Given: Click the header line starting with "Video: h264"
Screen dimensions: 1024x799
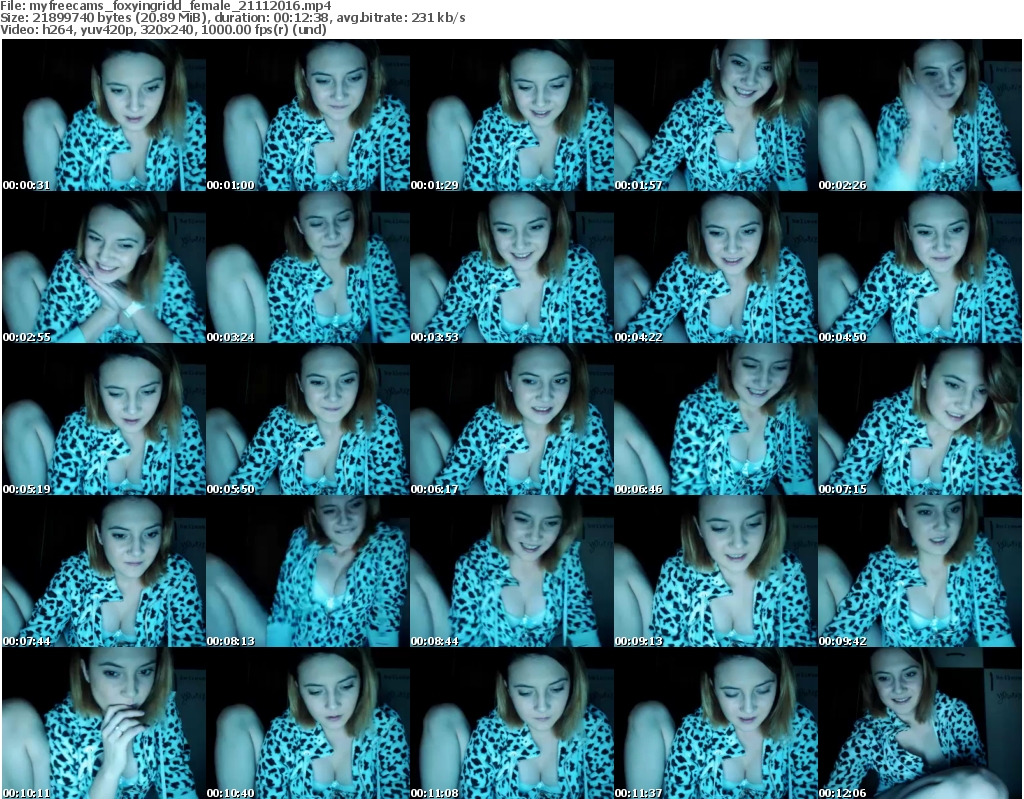Looking at the screenshot, I should (163, 29).
